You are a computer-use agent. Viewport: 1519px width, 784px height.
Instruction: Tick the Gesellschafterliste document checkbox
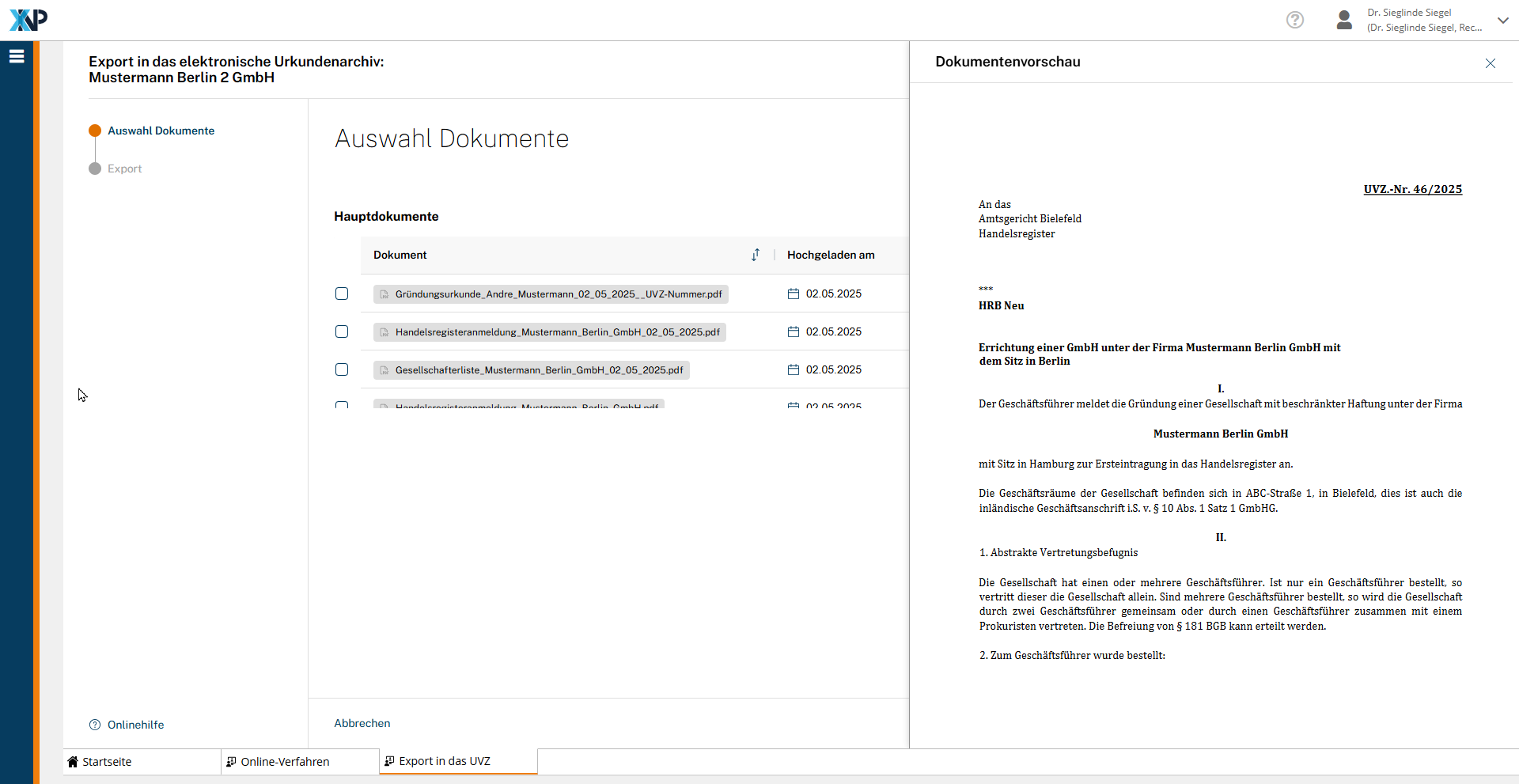point(342,369)
